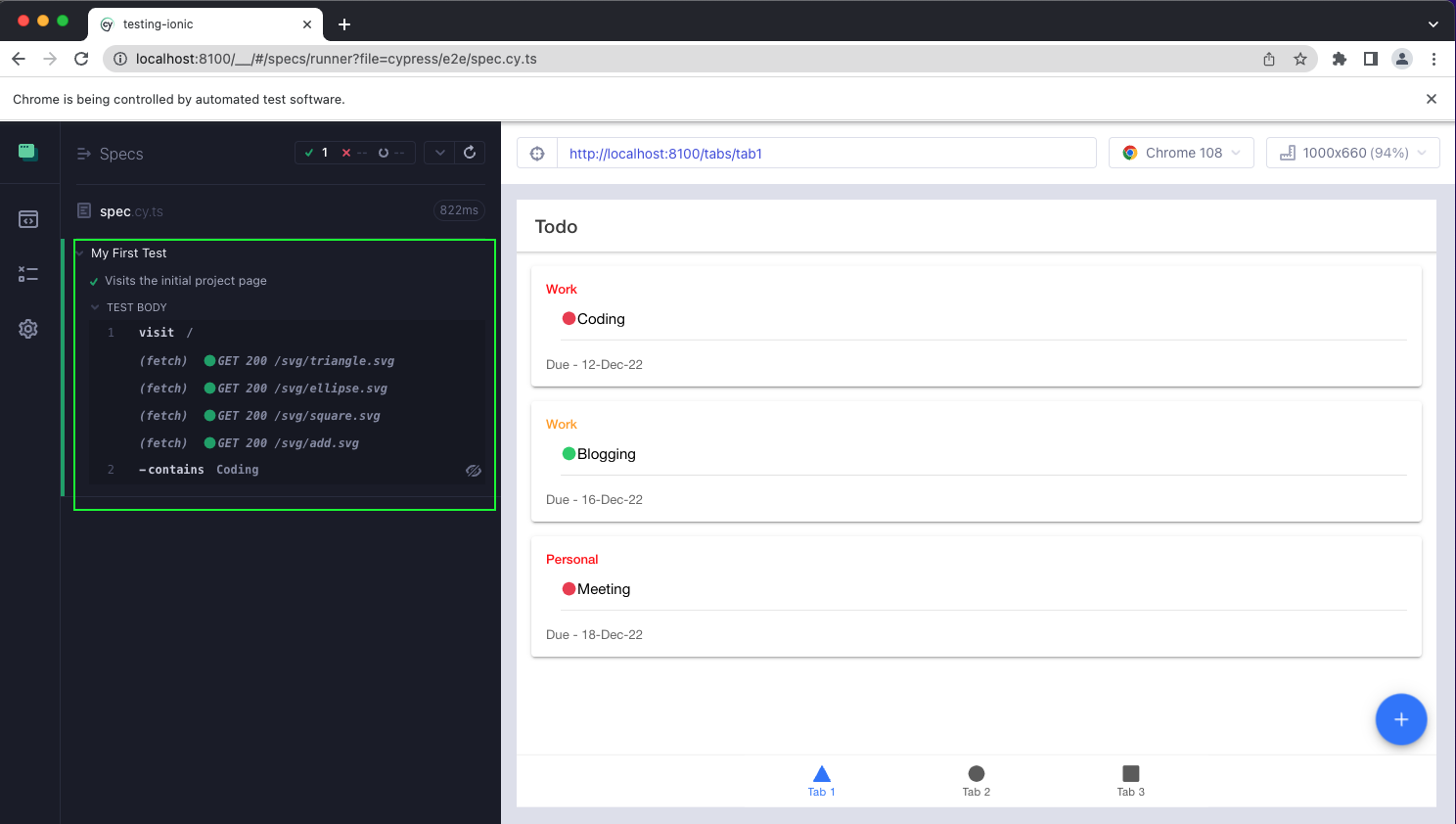The height and width of the screenshot is (824, 1456).
Task: Click the pending tests count indicator
Action: tap(391, 153)
